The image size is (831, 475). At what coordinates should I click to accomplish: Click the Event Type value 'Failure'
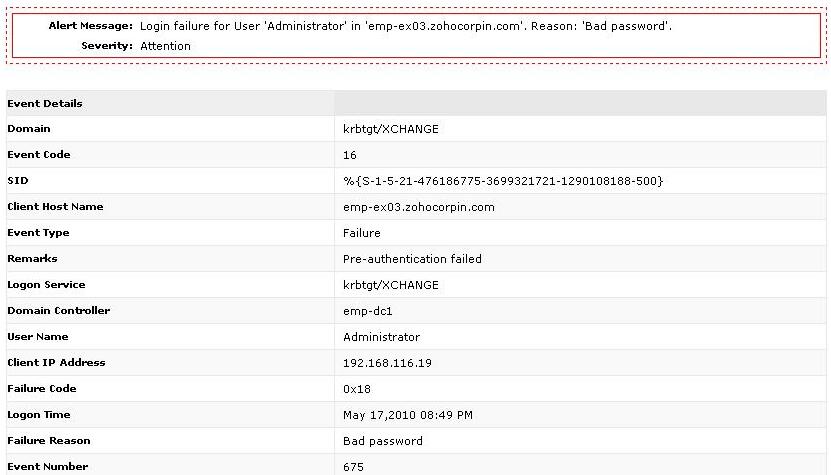(x=362, y=233)
